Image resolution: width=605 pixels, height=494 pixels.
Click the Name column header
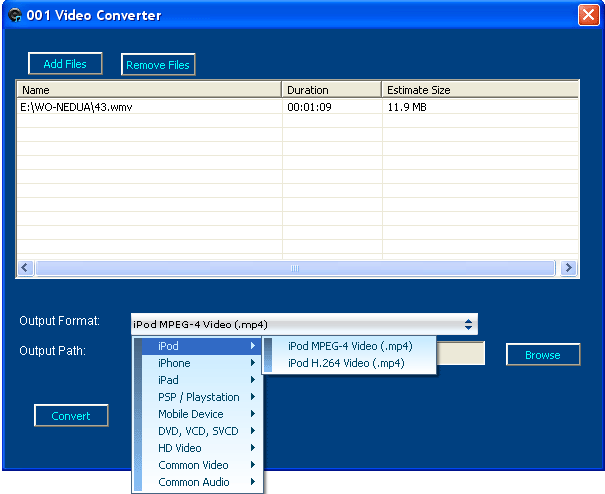coord(149,90)
